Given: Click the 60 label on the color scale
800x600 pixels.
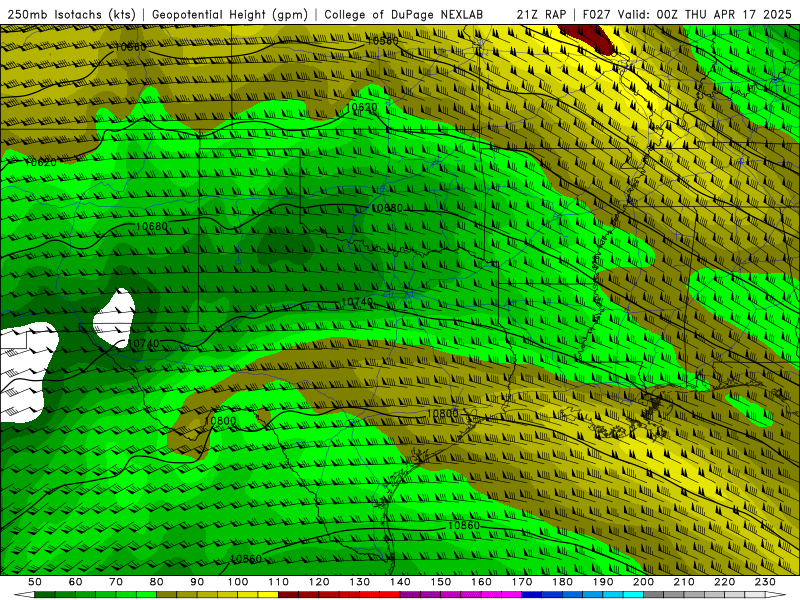Looking at the screenshot, I should 76,582.
